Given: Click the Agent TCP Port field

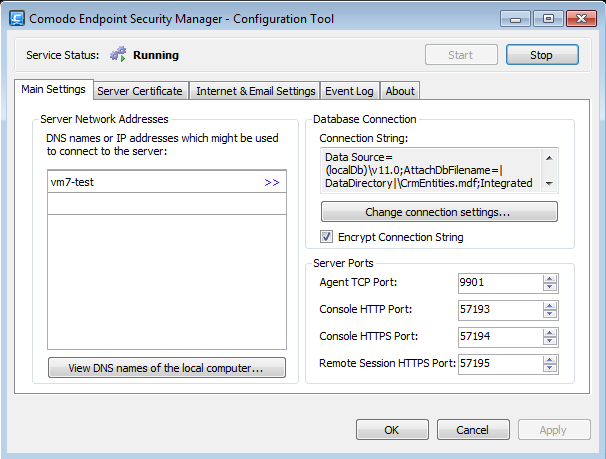Looking at the screenshot, I should pyautogui.click(x=500, y=283).
